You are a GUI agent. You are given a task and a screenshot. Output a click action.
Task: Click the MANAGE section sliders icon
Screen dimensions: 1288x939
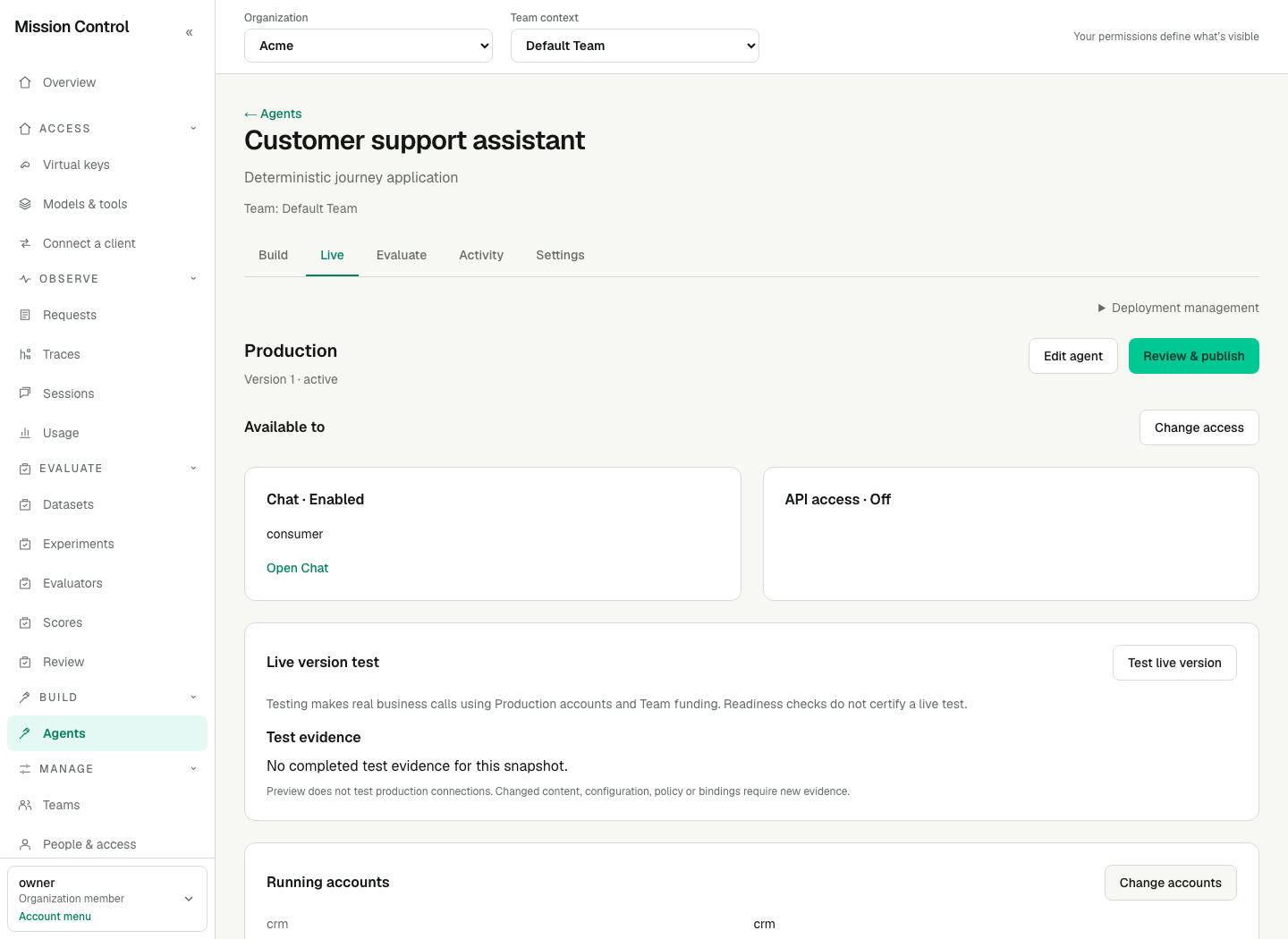click(x=25, y=769)
